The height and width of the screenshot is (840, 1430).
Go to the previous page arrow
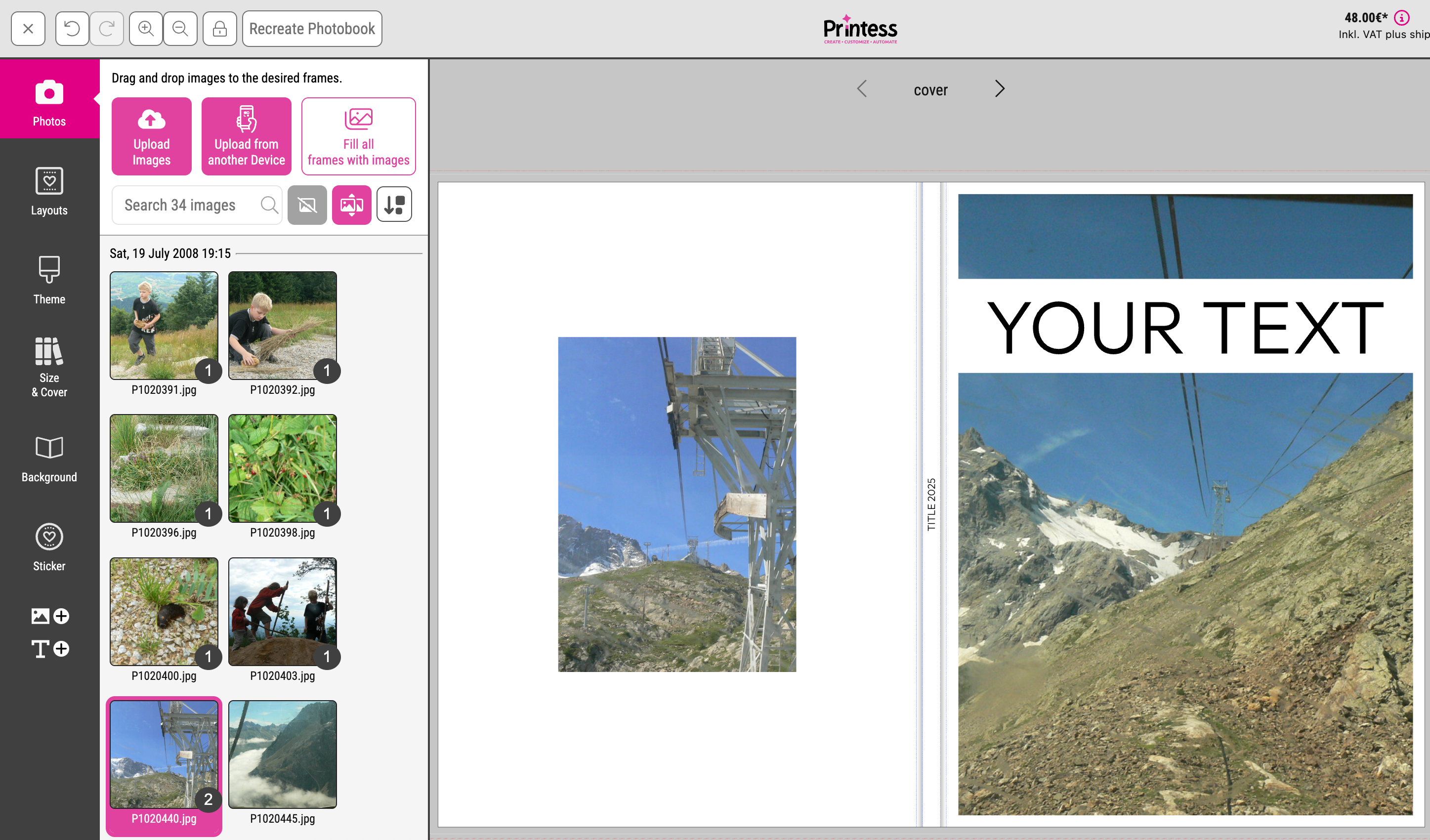tap(862, 88)
